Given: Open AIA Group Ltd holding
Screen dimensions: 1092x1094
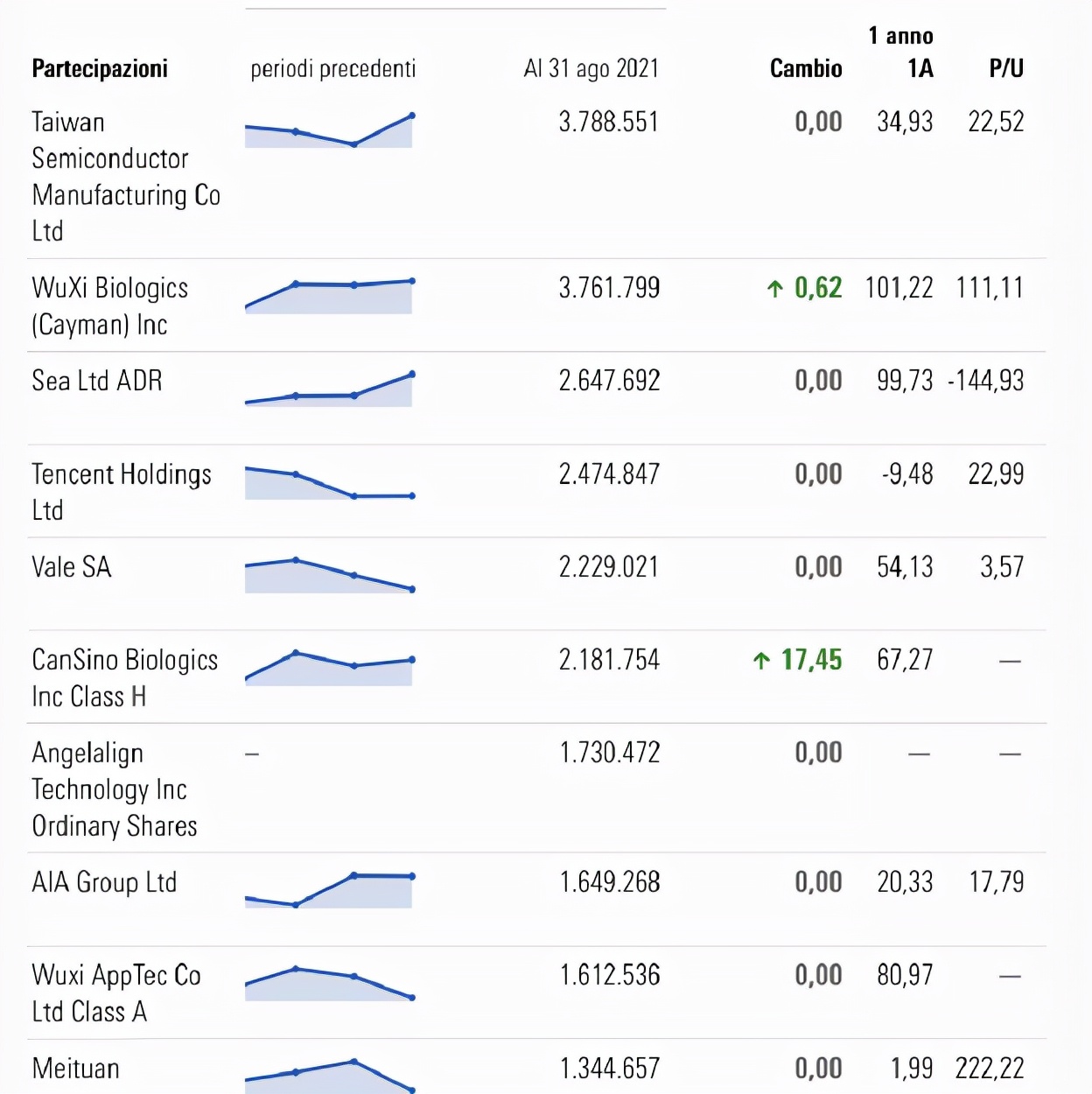Looking at the screenshot, I should pyautogui.click(x=104, y=882).
